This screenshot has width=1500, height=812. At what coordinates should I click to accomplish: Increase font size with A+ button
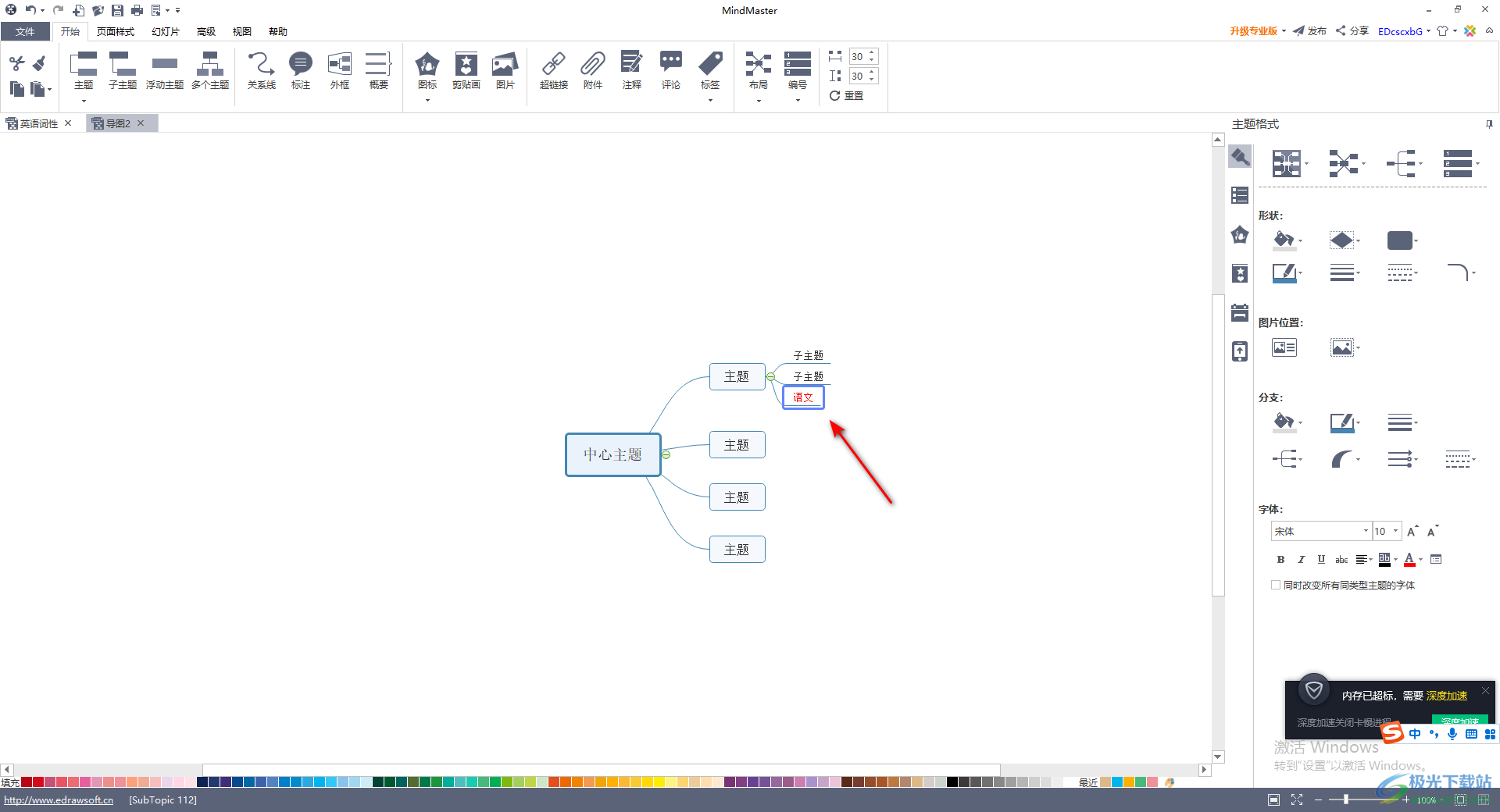click(x=1412, y=531)
